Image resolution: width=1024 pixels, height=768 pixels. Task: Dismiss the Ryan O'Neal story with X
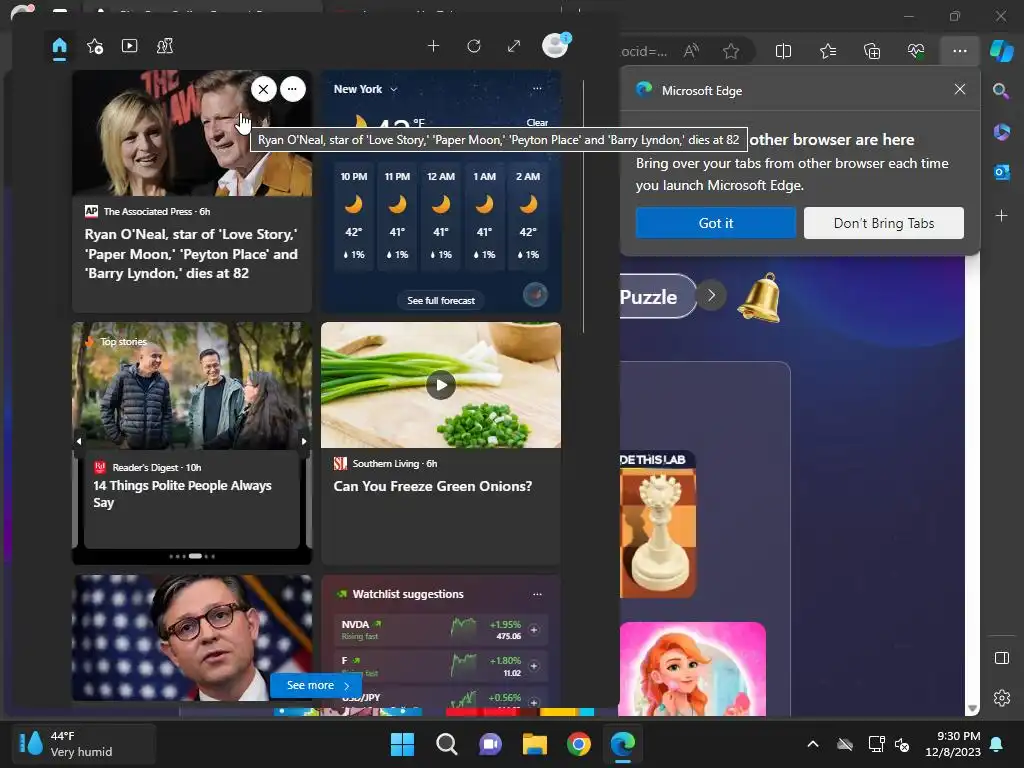[x=263, y=89]
